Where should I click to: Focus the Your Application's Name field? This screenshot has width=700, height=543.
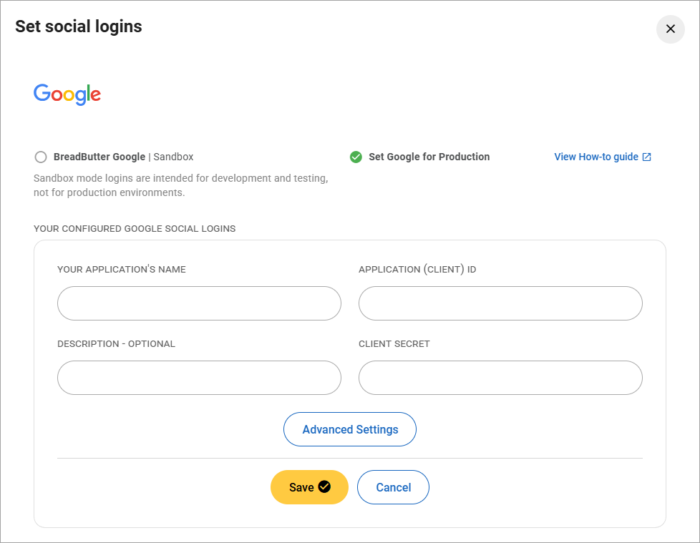(199, 303)
